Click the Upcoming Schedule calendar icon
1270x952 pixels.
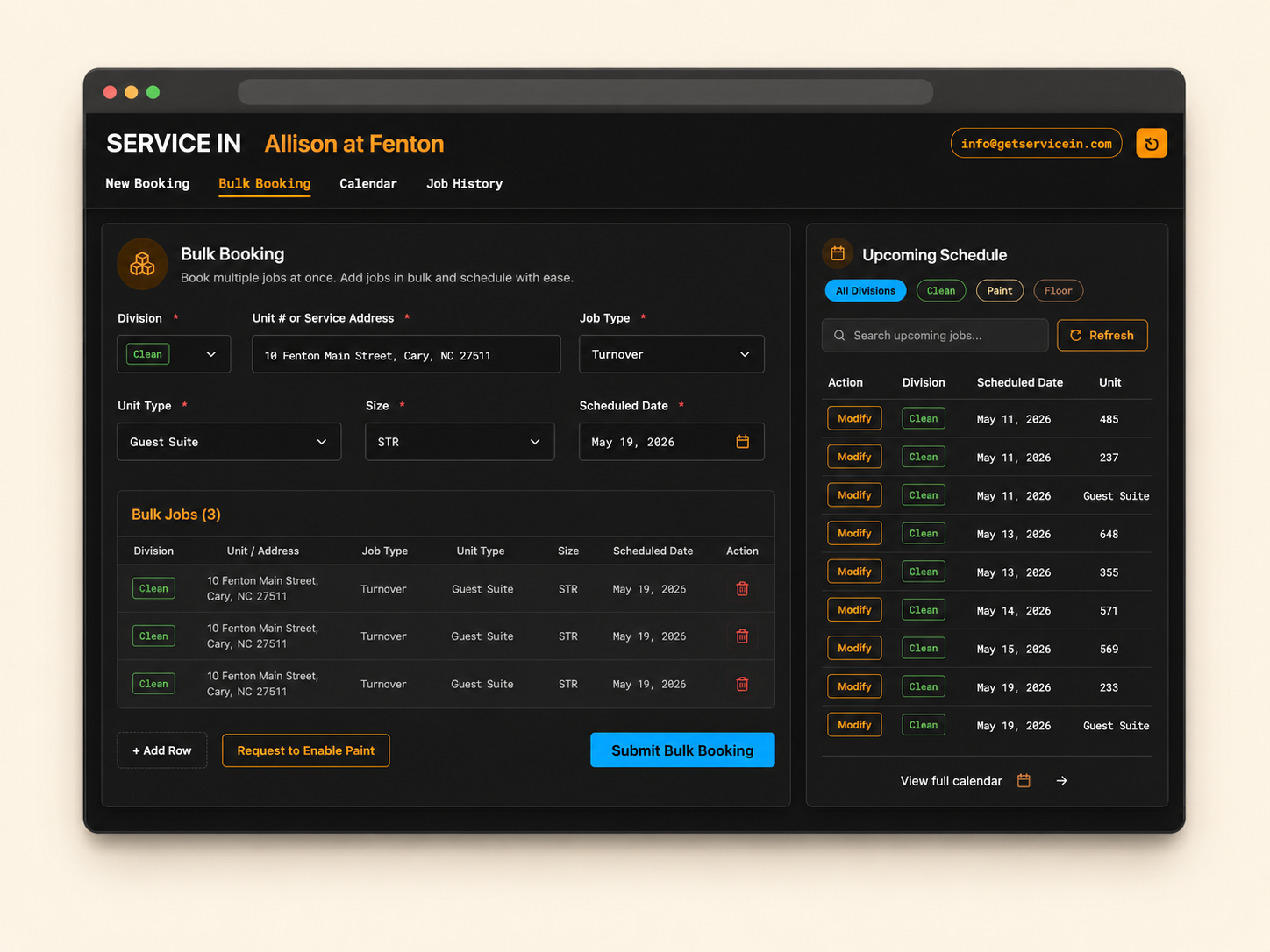pyautogui.click(x=838, y=253)
